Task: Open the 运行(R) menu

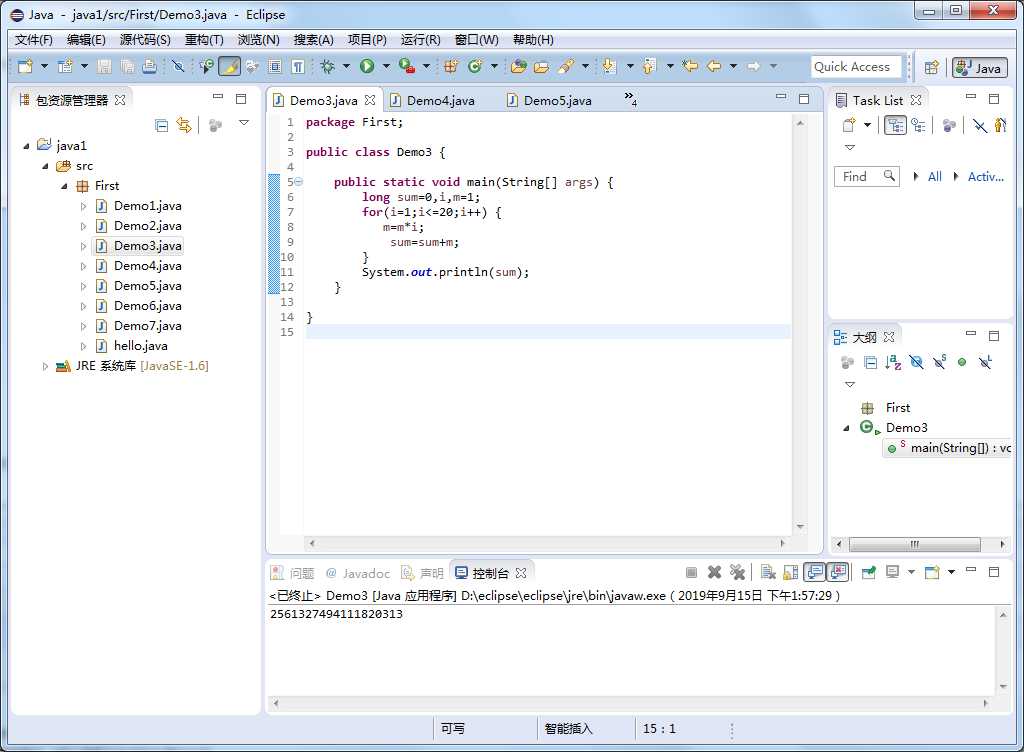Action: click(421, 40)
